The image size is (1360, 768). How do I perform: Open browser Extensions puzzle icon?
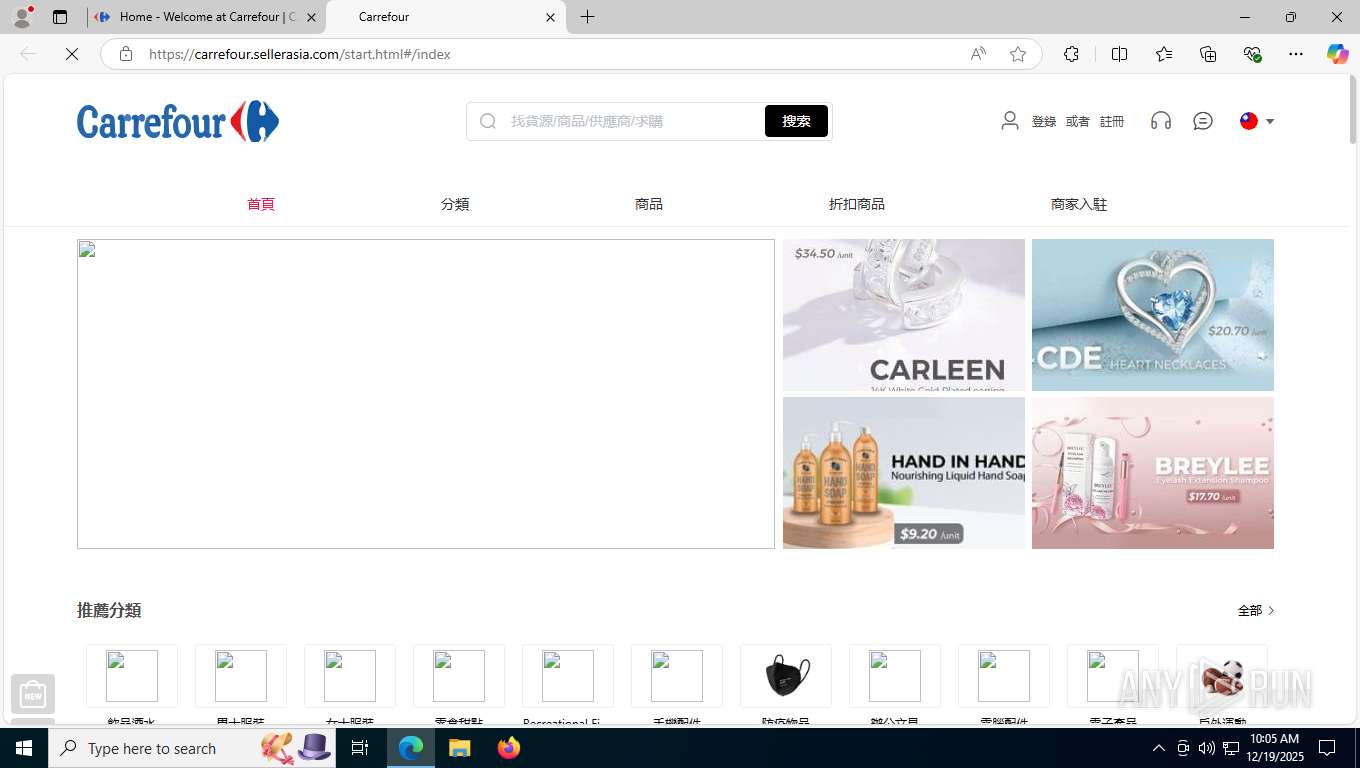1072,54
